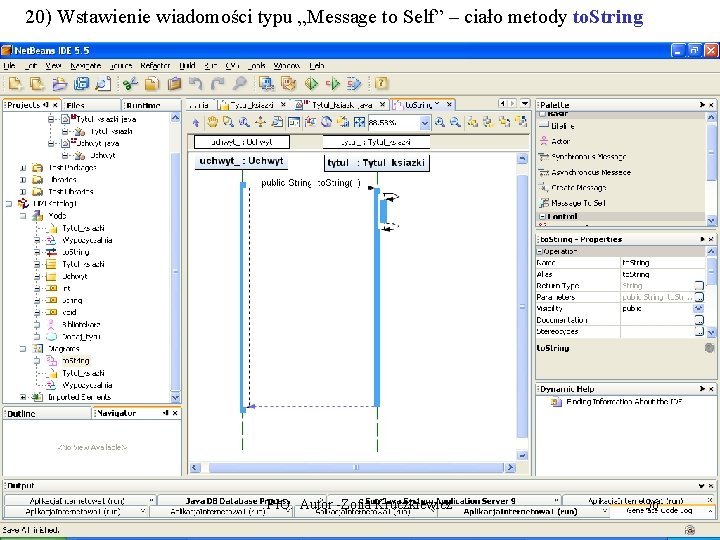Open the File menu
The width and height of the screenshot is (720, 540).
tap(9, 66)
